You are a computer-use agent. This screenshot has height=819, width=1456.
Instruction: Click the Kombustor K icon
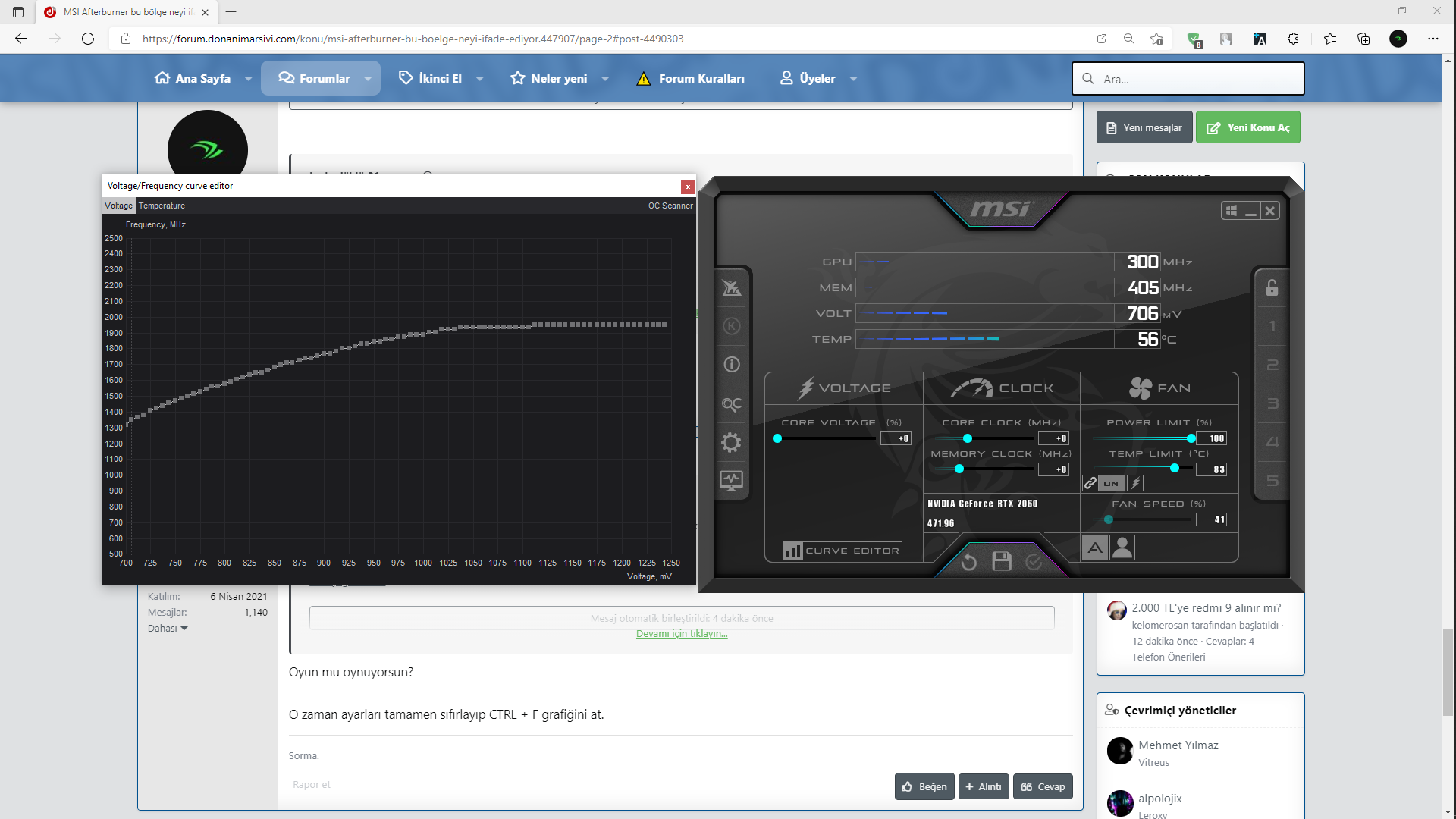click(731, 326)
